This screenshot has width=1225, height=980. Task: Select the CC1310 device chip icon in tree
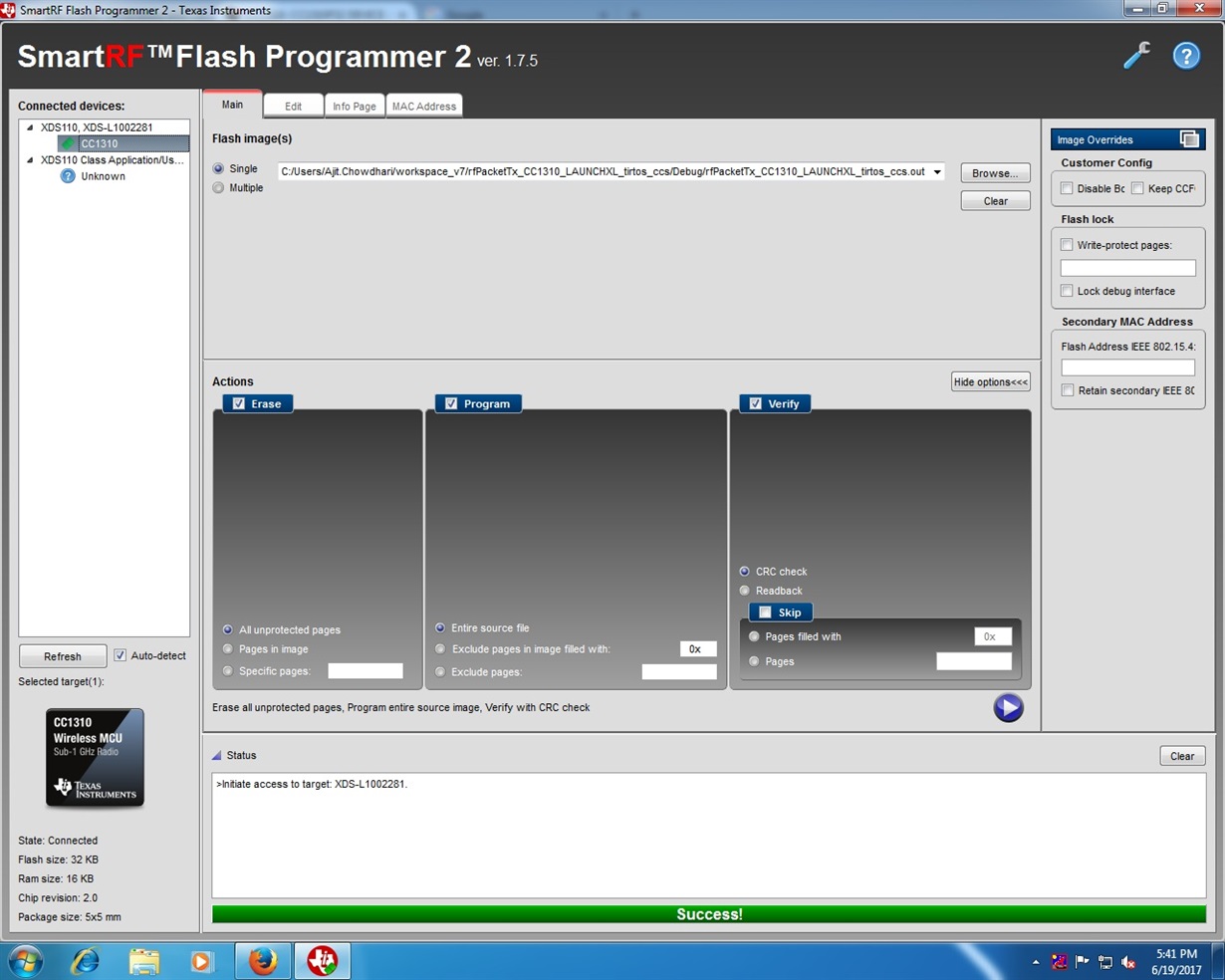click(68, 143)
